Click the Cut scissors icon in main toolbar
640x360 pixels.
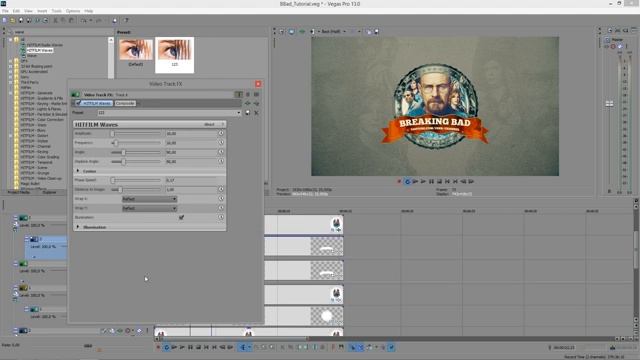point(56,20)
